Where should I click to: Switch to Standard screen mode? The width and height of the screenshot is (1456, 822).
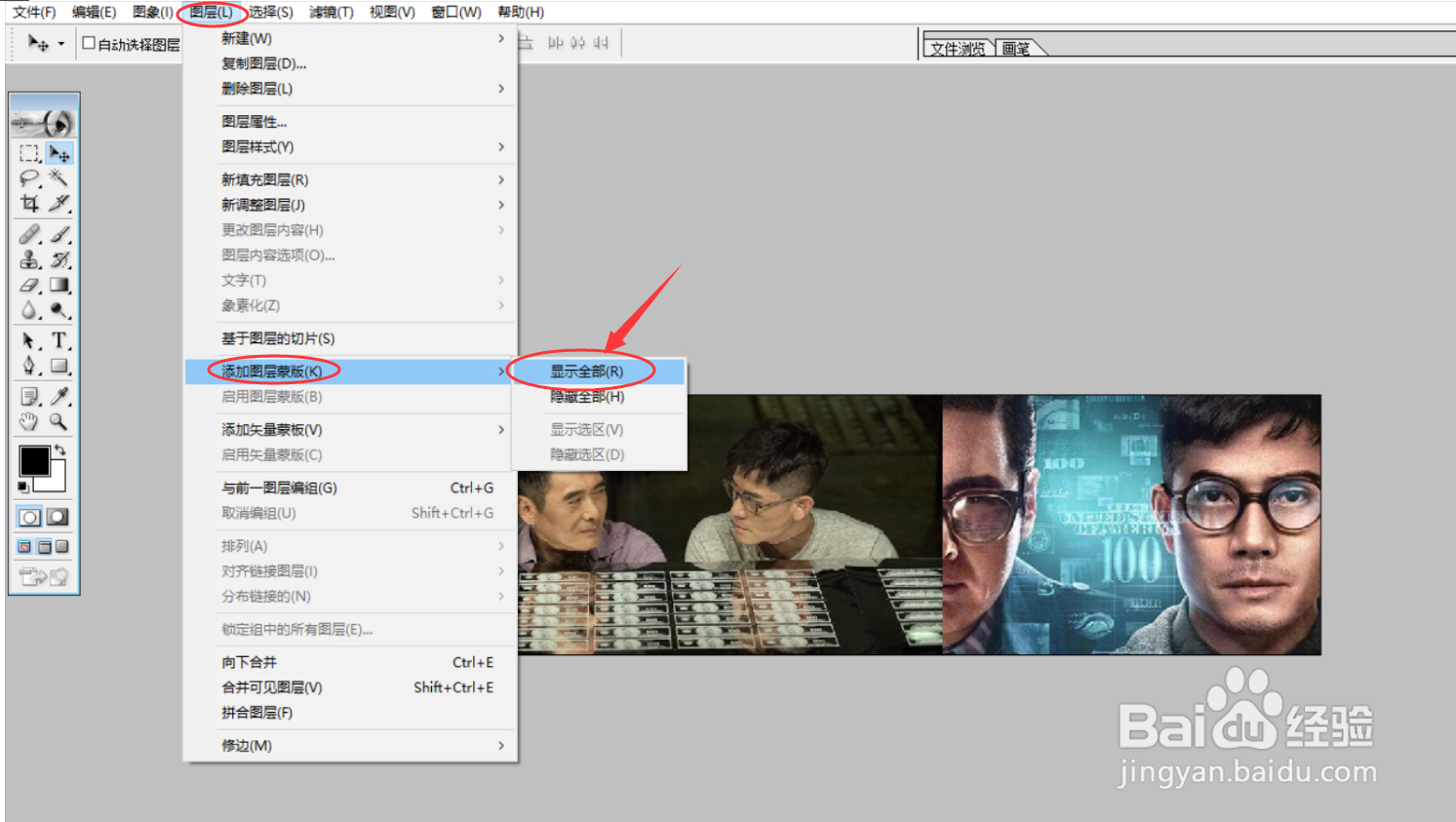24,547
